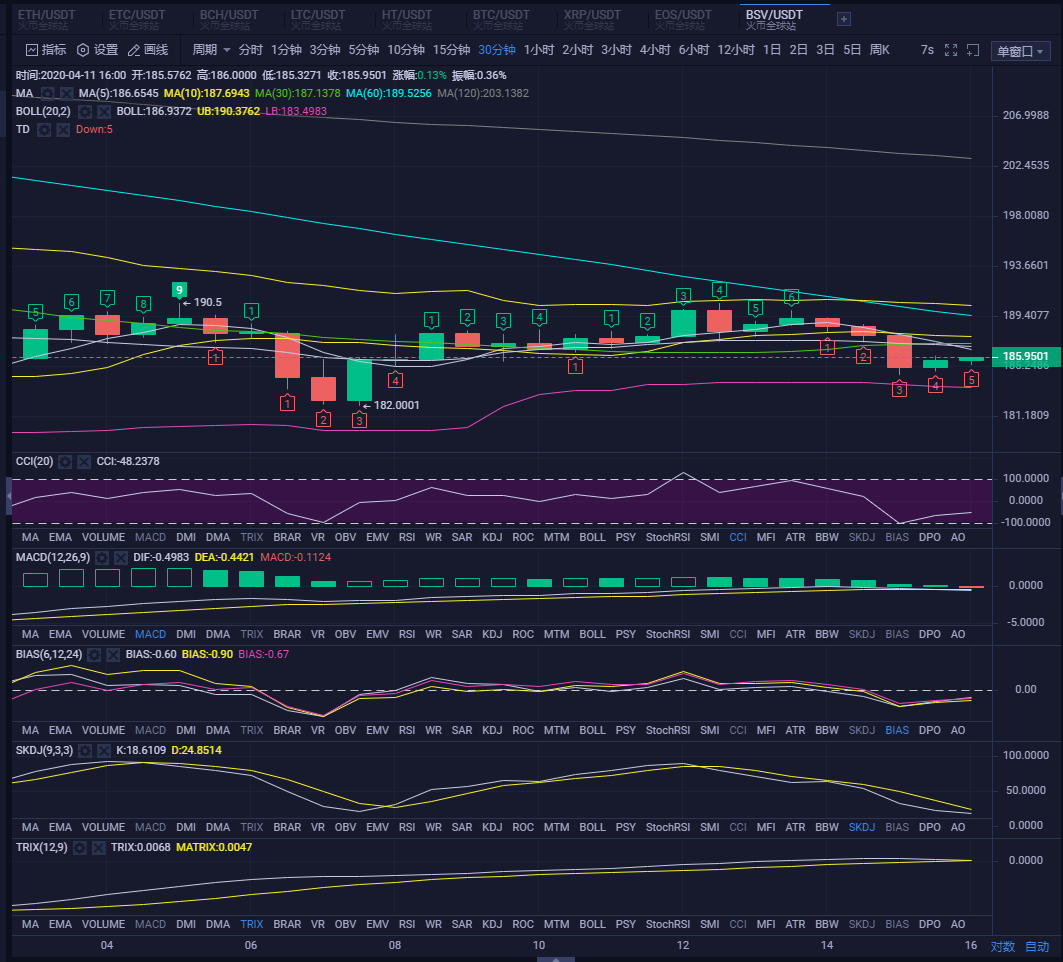The image size is (1063, 962).
Task: Remove the MACD(12,26,9) indicator panel
Action: click(117, 557)
